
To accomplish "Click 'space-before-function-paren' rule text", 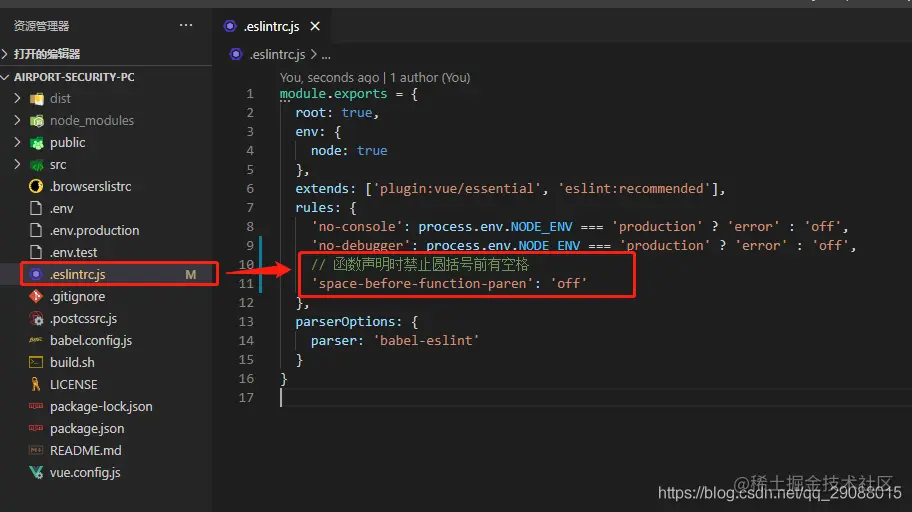I will point(422,283).
